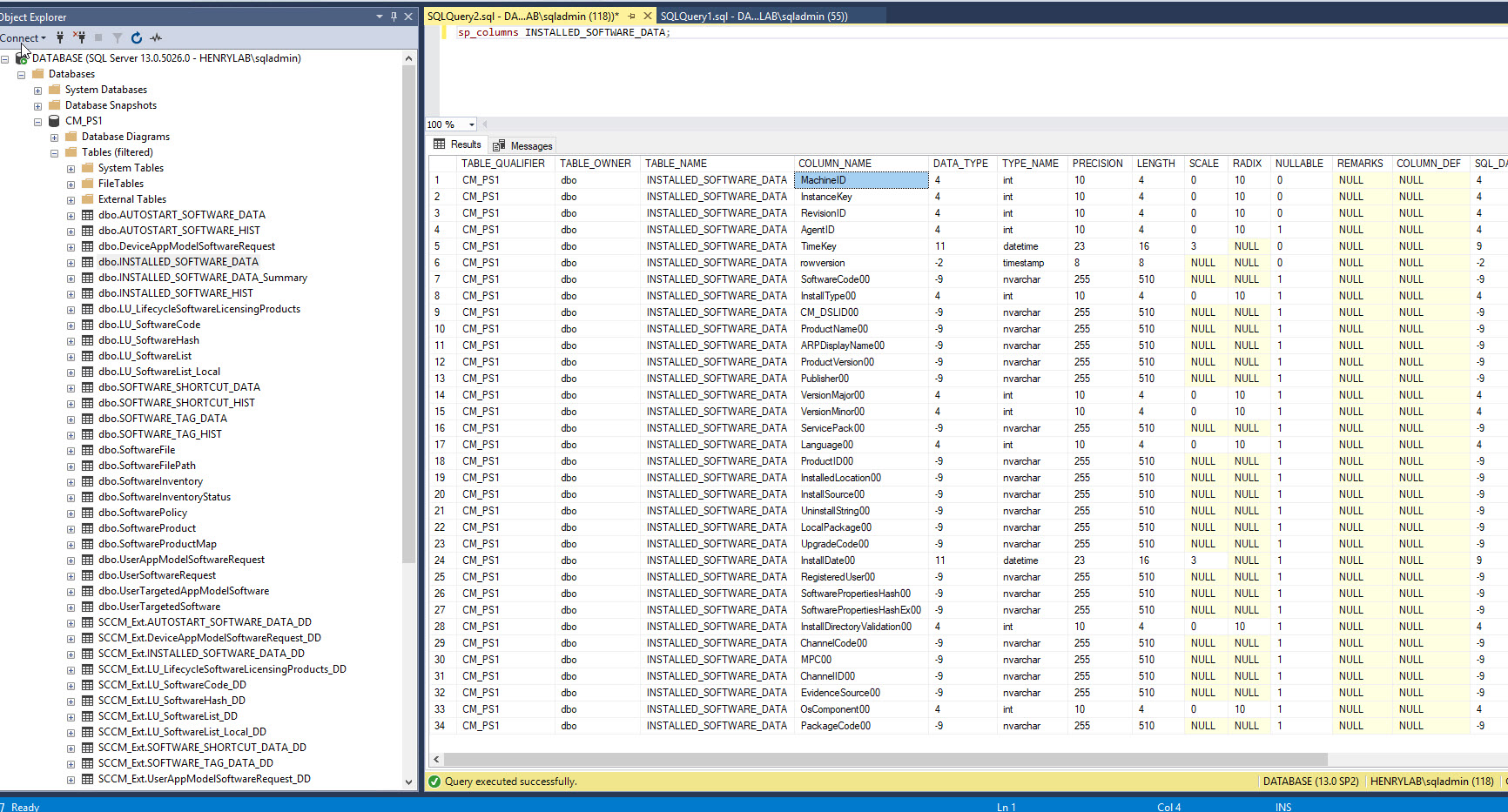1508x812 pixels.
Task: Open the Object Explorer filter icon
Action: pos(118,37)
